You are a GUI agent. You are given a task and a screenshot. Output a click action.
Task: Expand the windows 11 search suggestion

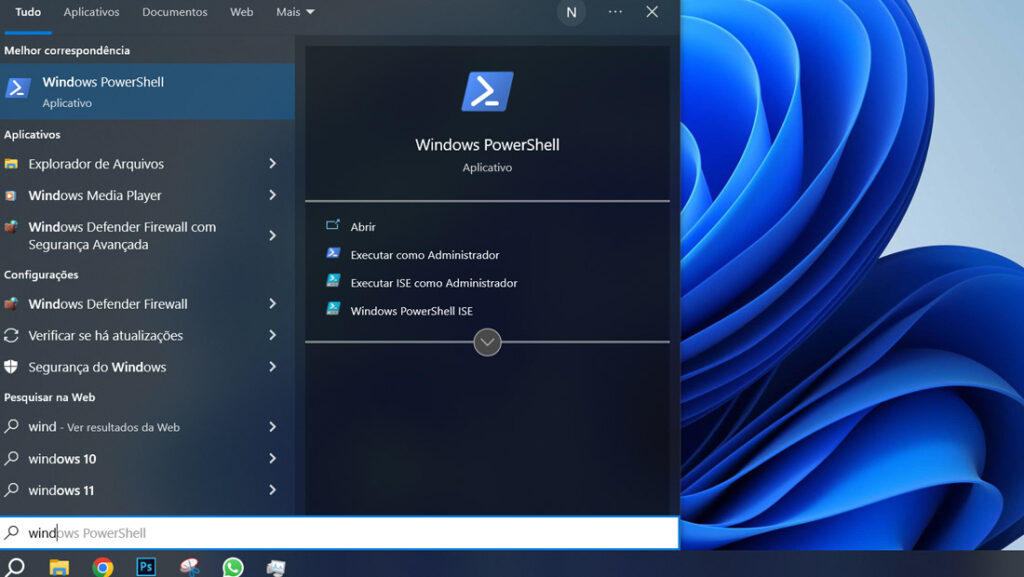(272, 490)
